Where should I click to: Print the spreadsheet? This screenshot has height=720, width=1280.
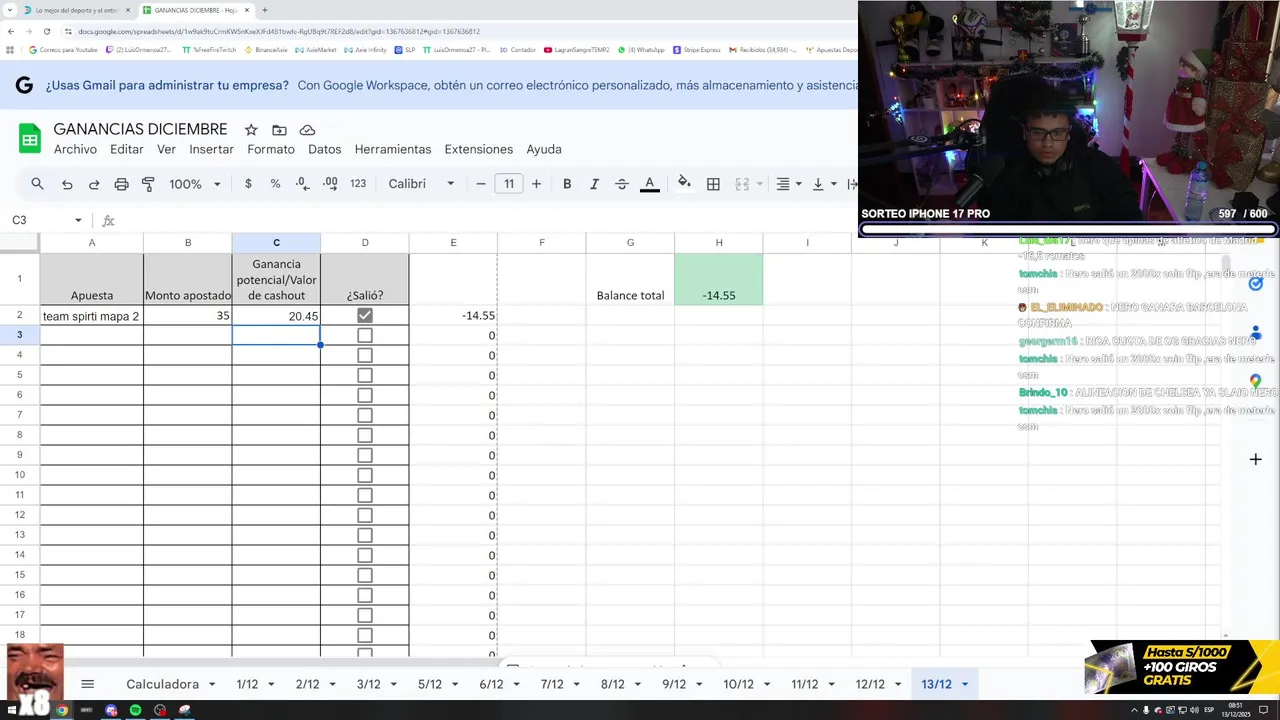pos(121,184)
